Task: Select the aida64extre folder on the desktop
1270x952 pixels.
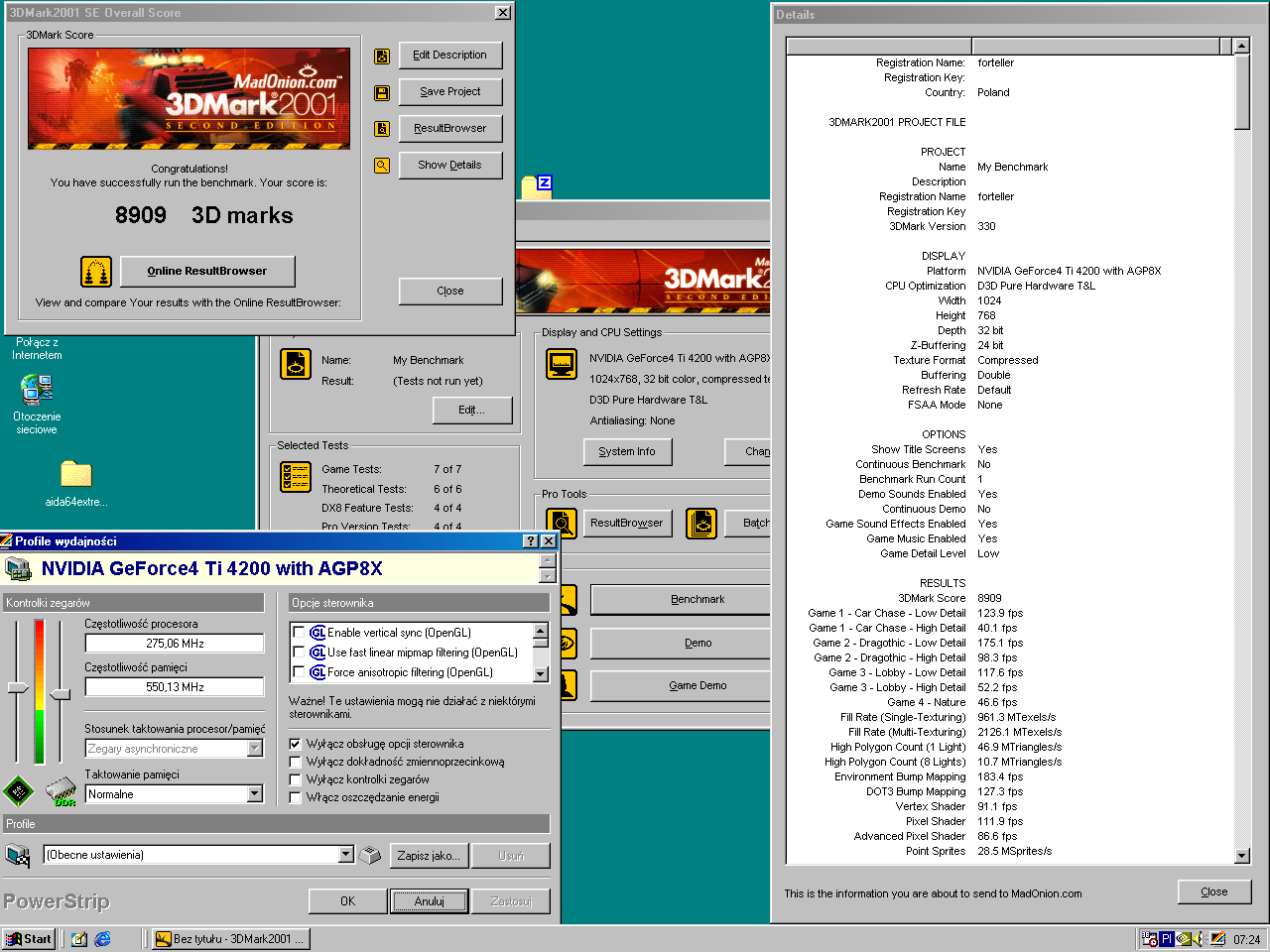Action: (x=76, y=484)
